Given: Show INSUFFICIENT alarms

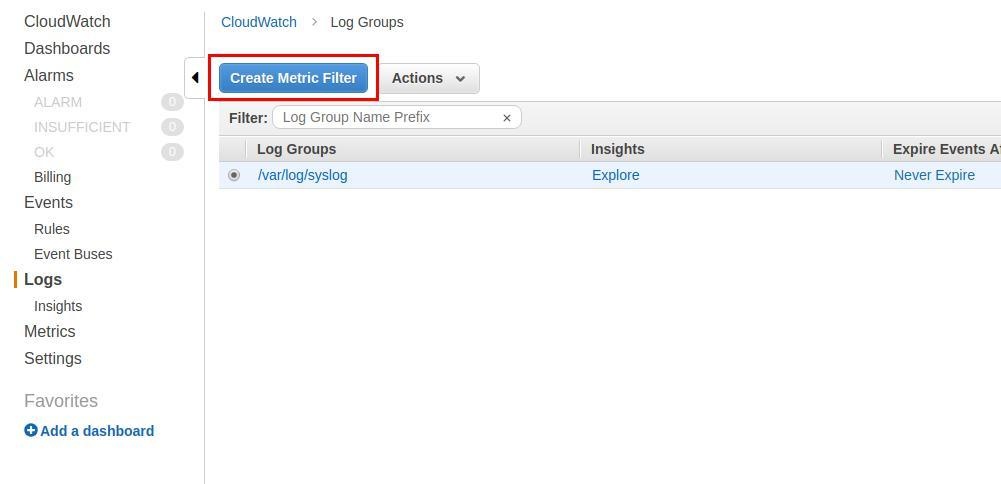Looking at the screenshot, I should pos(82,127).
